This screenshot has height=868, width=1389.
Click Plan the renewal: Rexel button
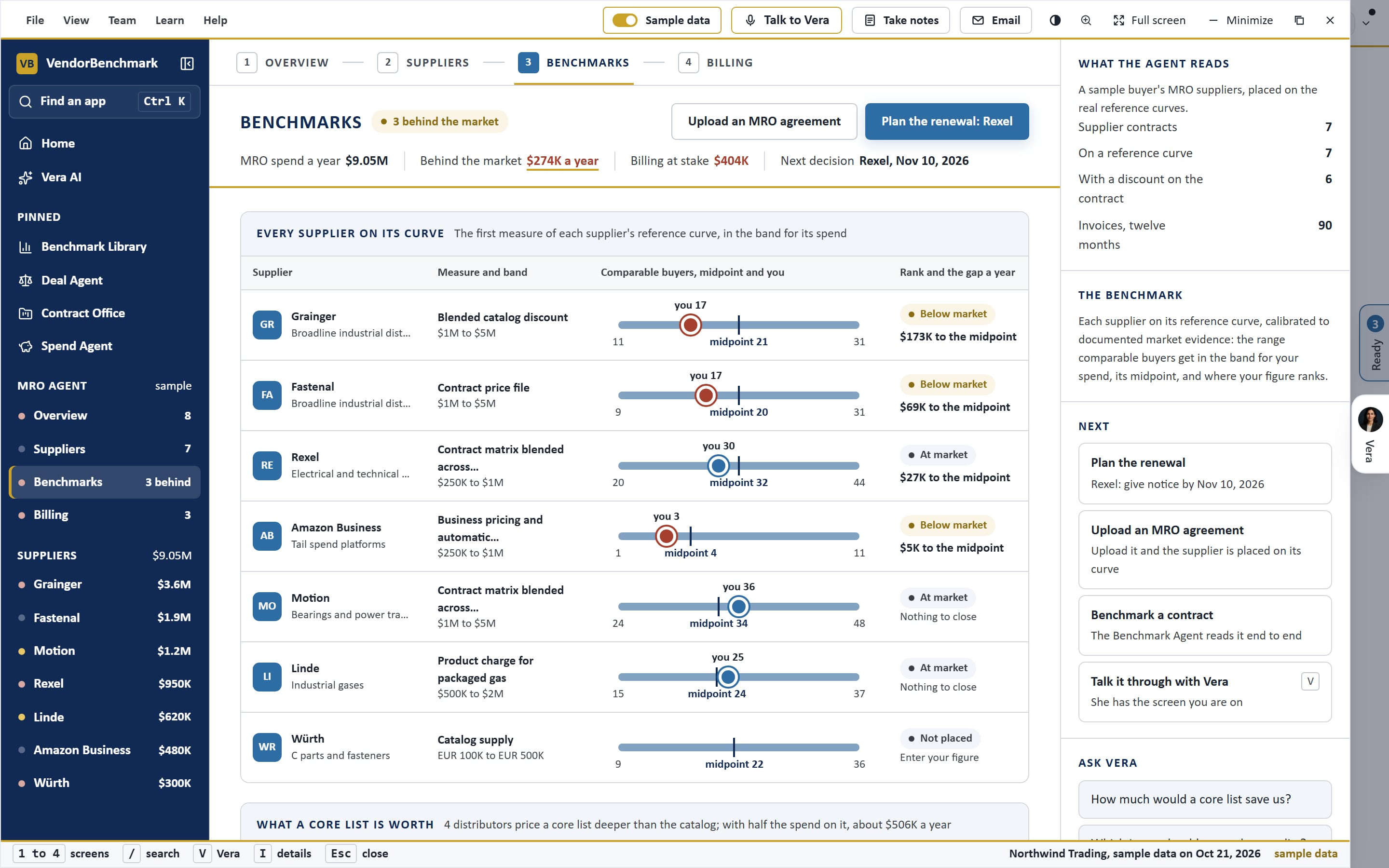(946, 121)
